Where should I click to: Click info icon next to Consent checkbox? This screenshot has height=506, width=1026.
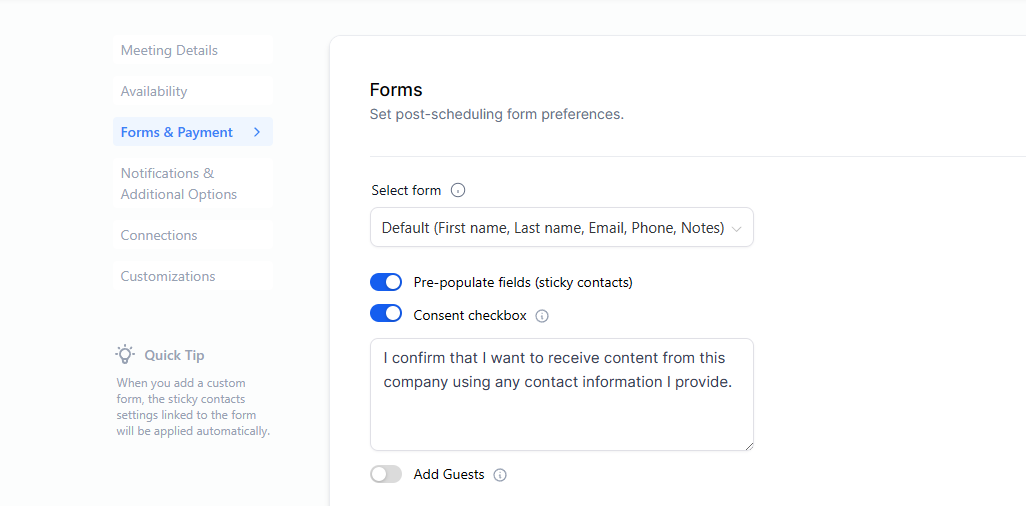coord(542,316)
